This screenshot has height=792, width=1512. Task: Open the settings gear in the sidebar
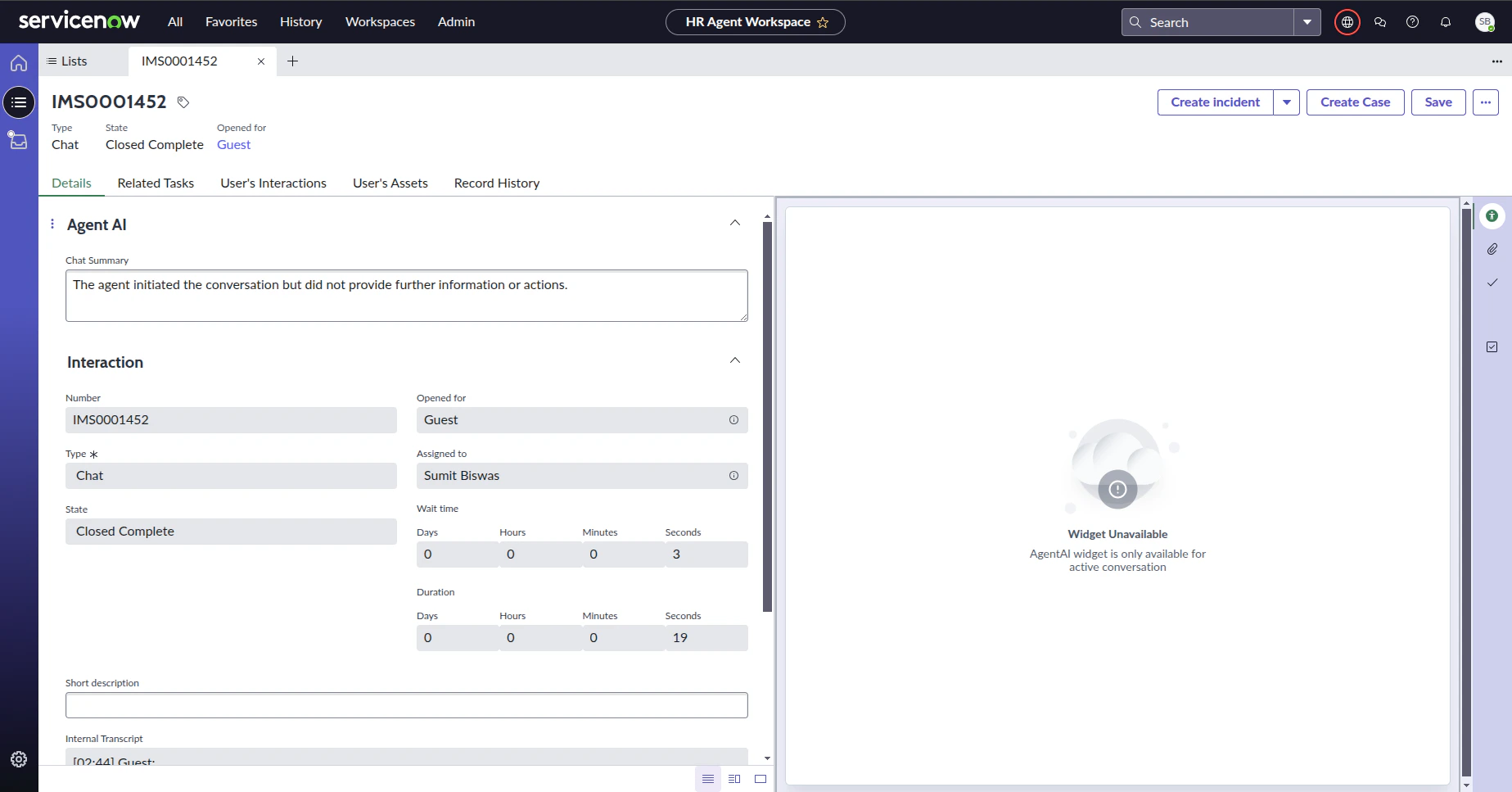[19, 759]
